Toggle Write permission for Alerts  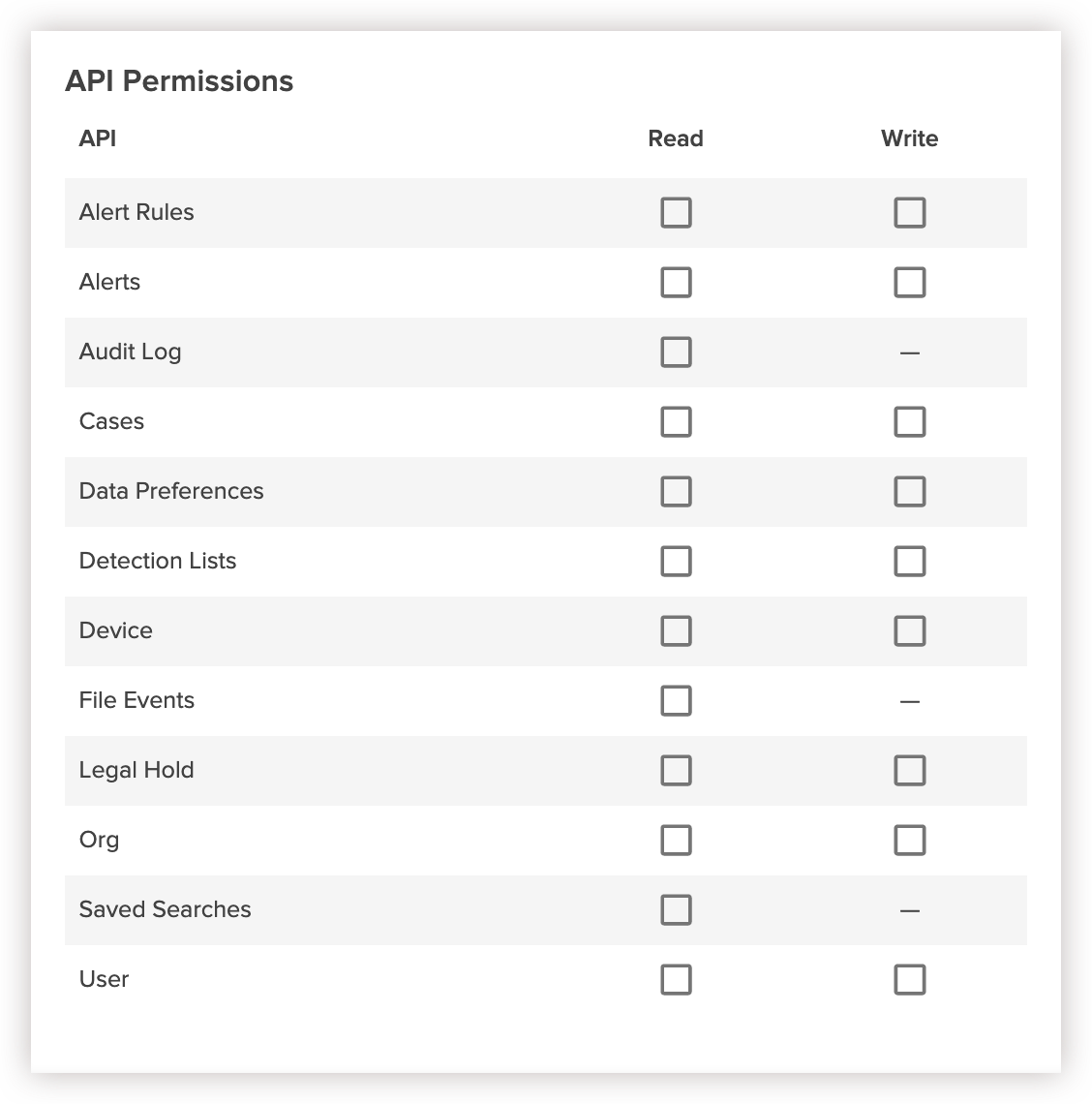[910, 282]
